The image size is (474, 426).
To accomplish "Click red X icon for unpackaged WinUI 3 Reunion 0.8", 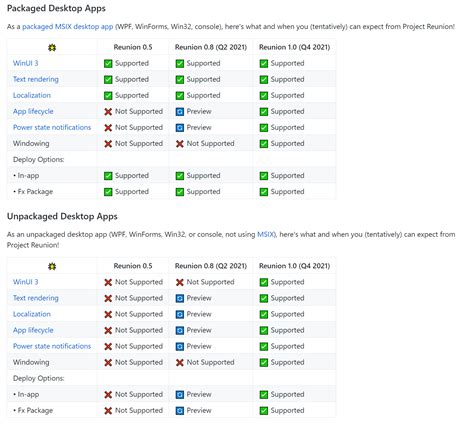I will pos(180,282).
